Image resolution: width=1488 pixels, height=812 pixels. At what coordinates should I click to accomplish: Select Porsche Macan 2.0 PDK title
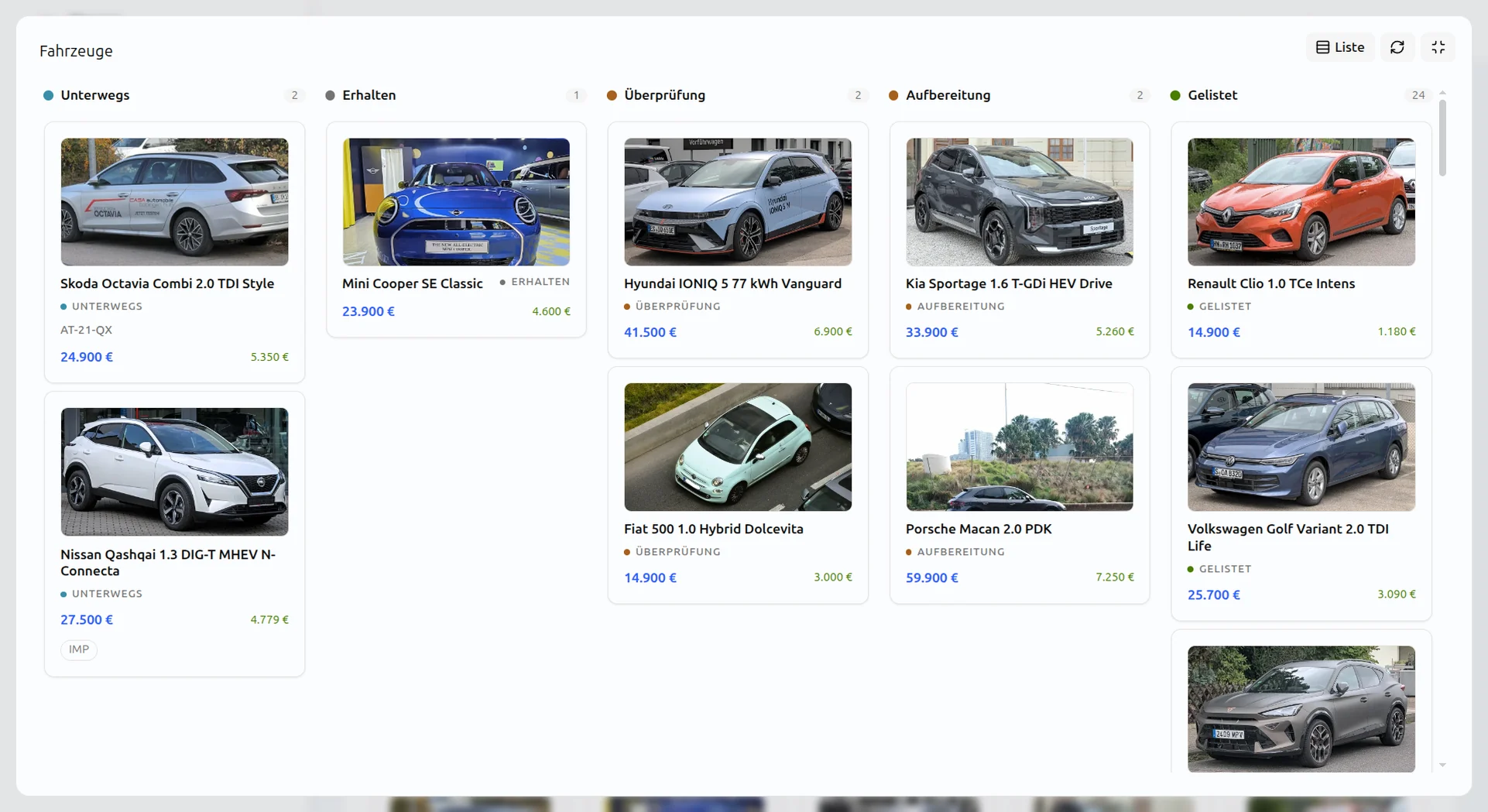979,529
